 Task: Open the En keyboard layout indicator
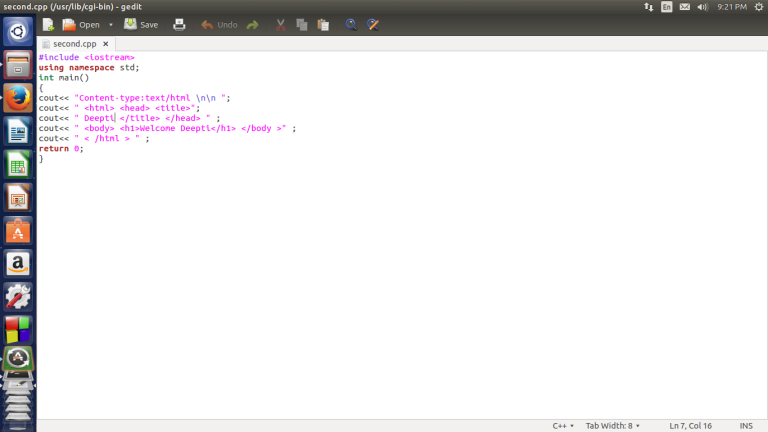click(x=667, y=7)
